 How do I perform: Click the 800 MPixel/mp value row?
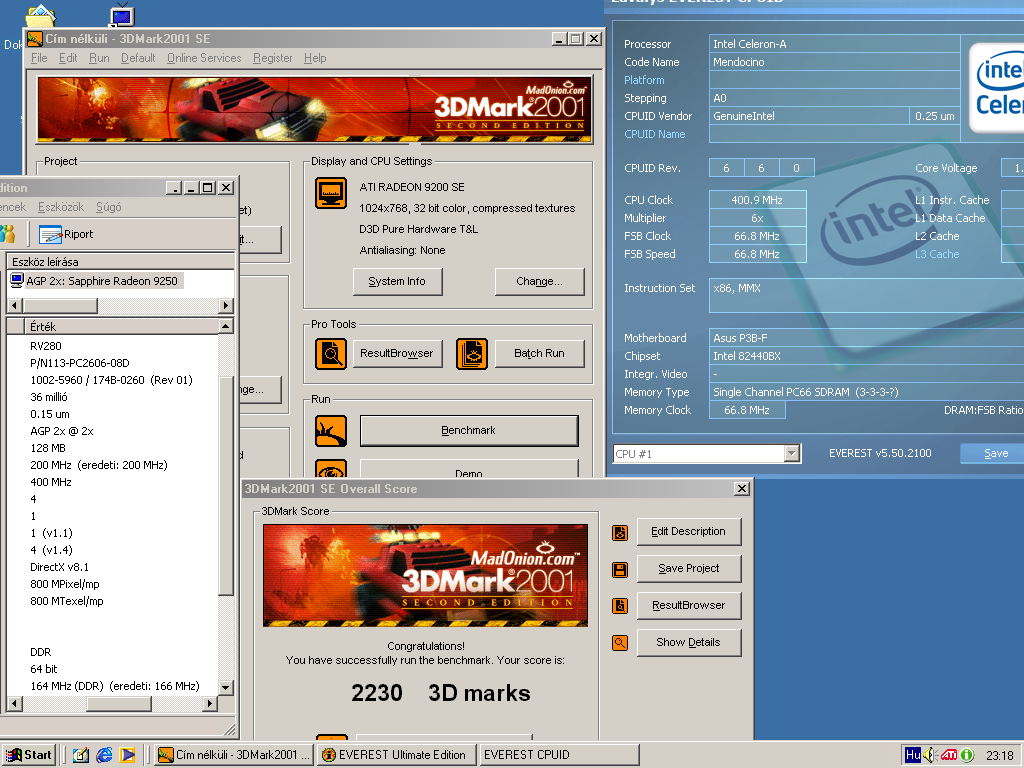click(65, 584)
